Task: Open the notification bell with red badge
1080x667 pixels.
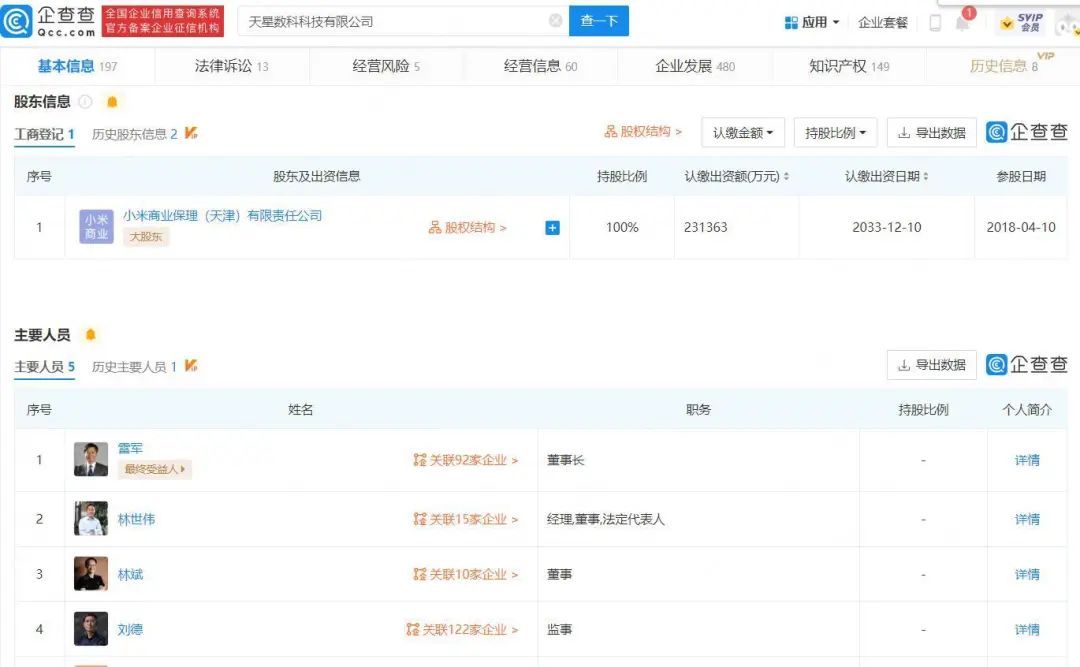Action: click(963, 23)
